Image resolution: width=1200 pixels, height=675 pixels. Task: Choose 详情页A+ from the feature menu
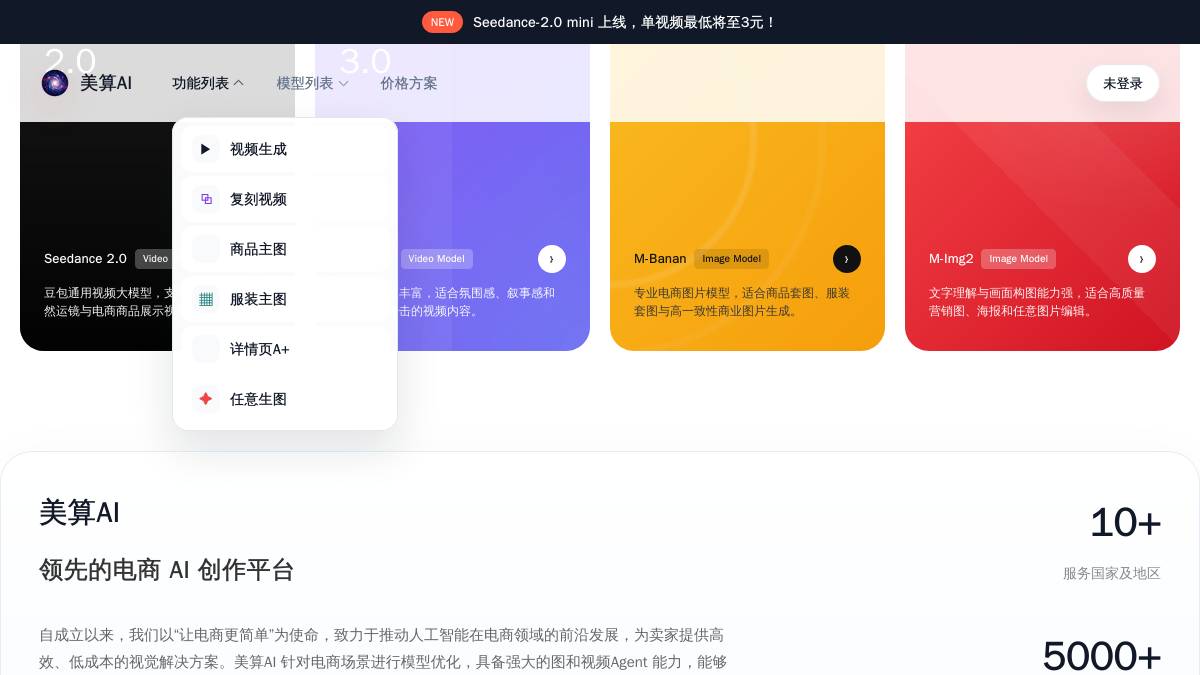(x=285, y=349)
